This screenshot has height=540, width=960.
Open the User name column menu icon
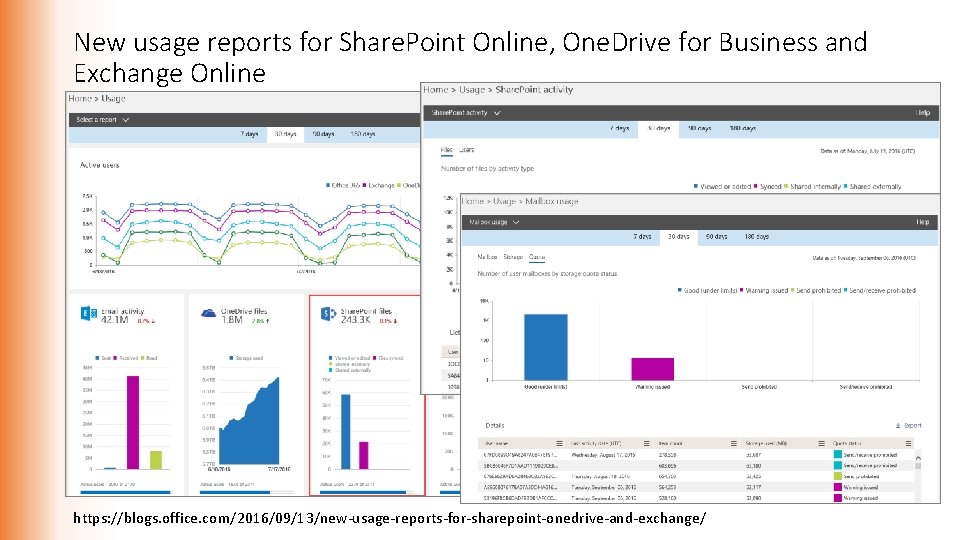coord(559,443)
